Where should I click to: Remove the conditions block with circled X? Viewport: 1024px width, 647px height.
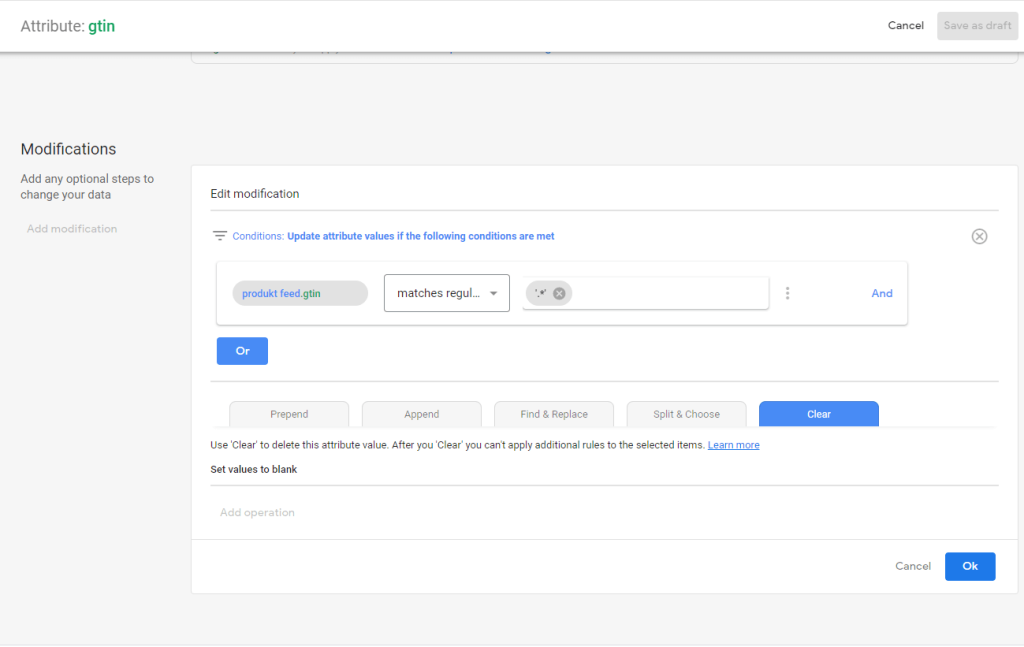[979, 236]
